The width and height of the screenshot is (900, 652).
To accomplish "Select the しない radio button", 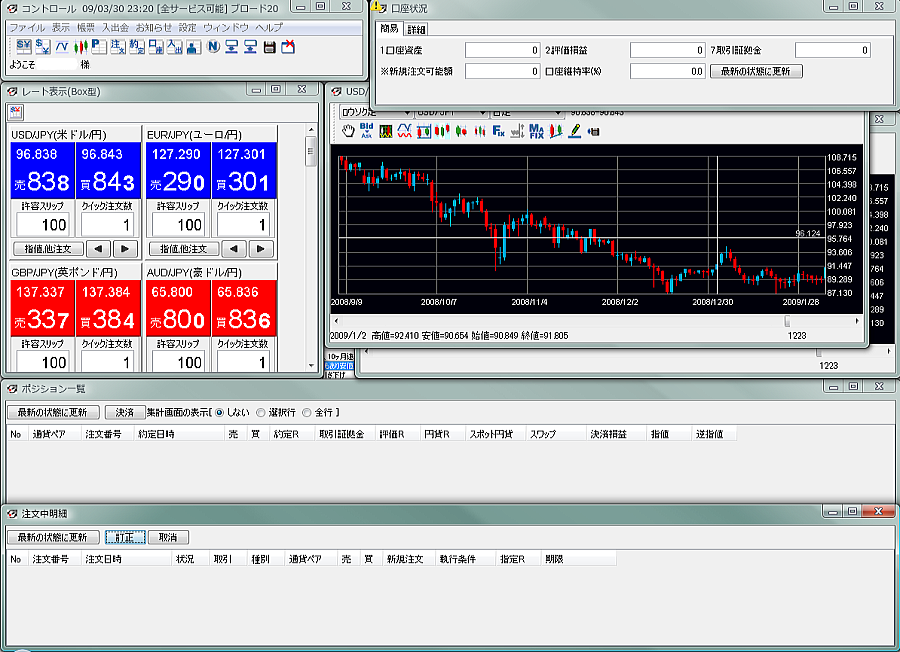I will pos(219,412).
